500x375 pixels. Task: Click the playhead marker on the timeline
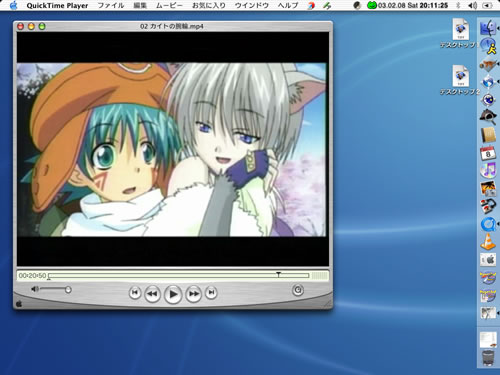(x=278, y=274)
